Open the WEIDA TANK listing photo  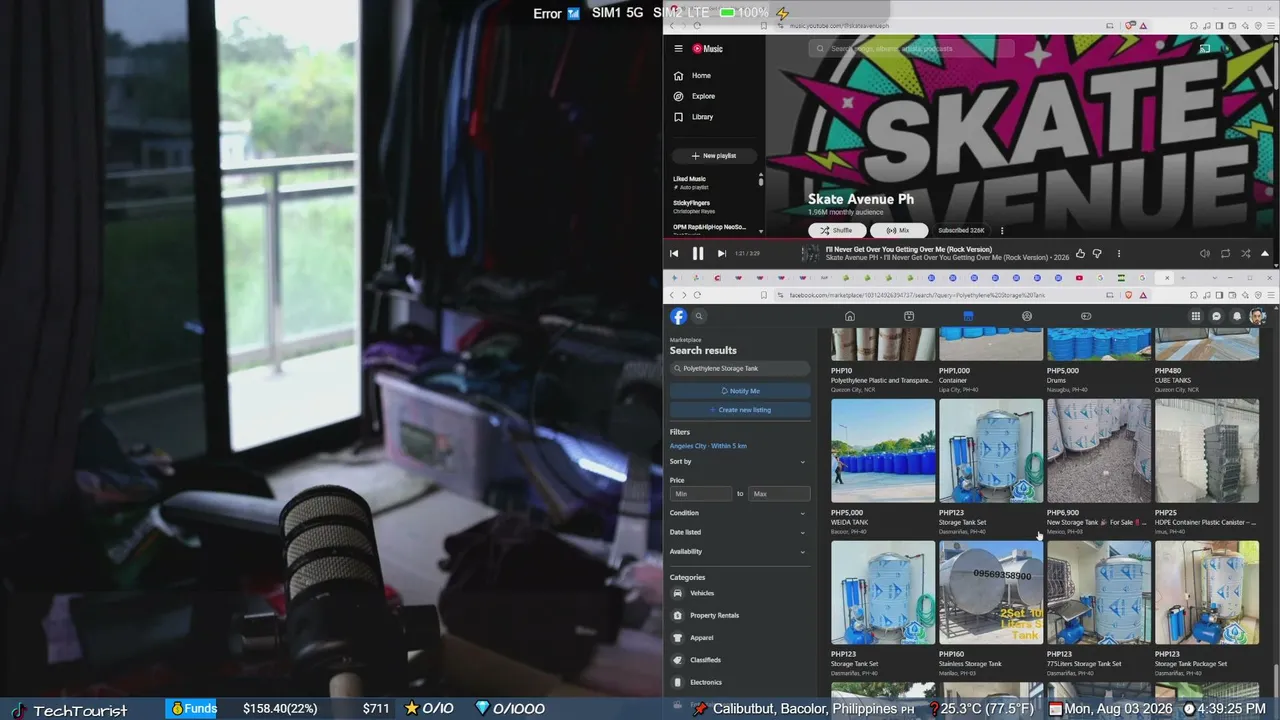tap(883, 451)
